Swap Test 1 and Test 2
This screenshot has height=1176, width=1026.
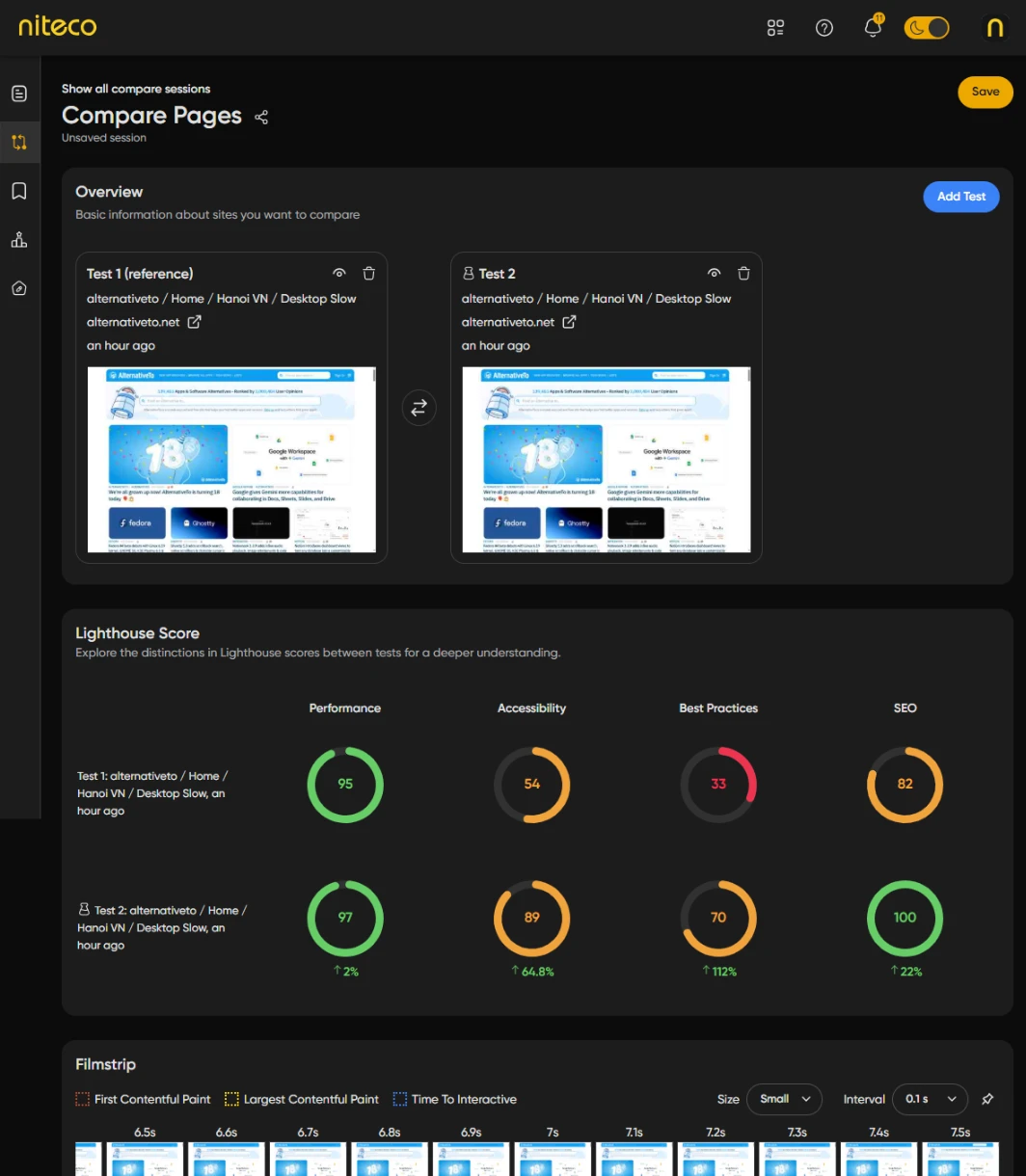pyautogui.click(x=418, y=408)
